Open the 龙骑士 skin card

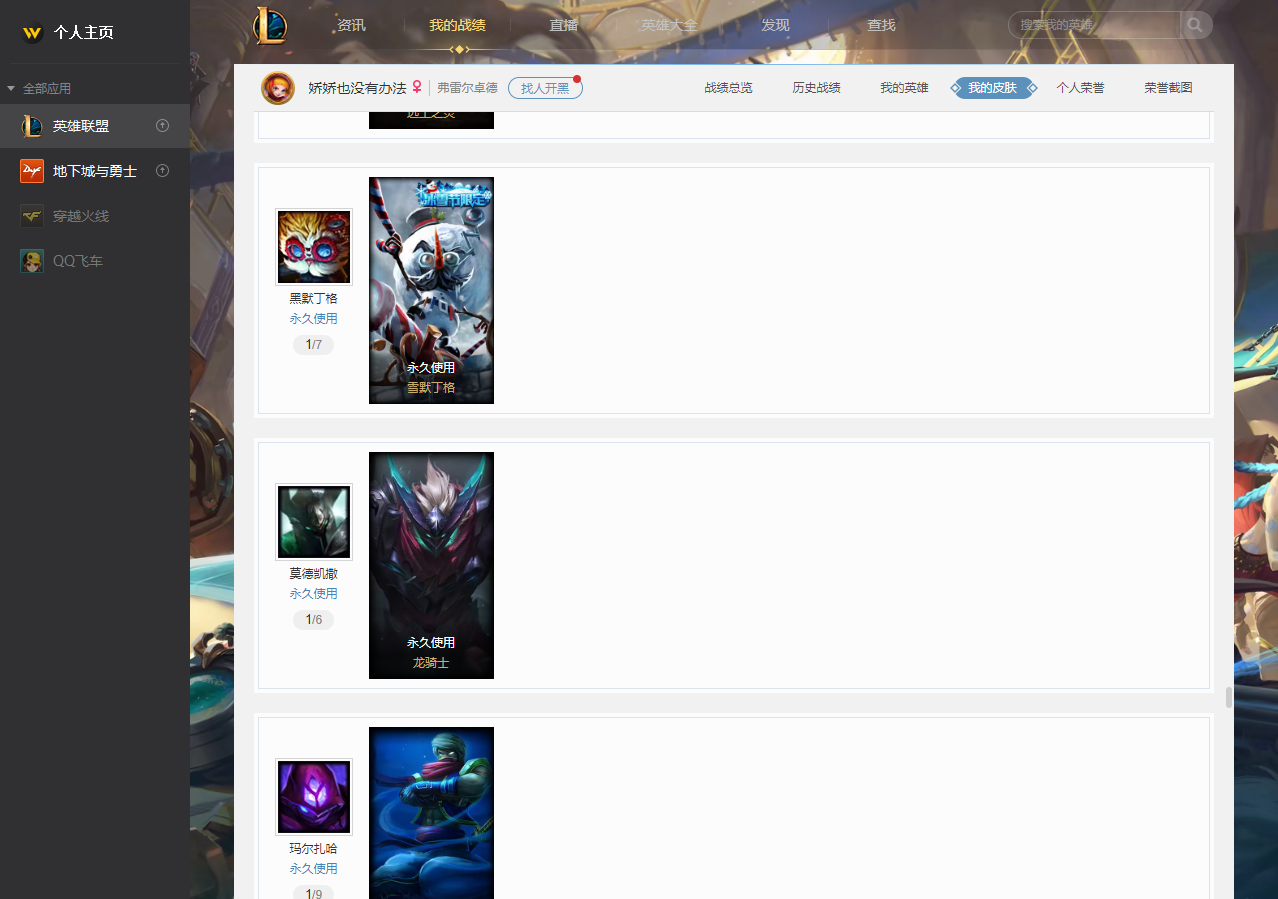coord(431,565)
